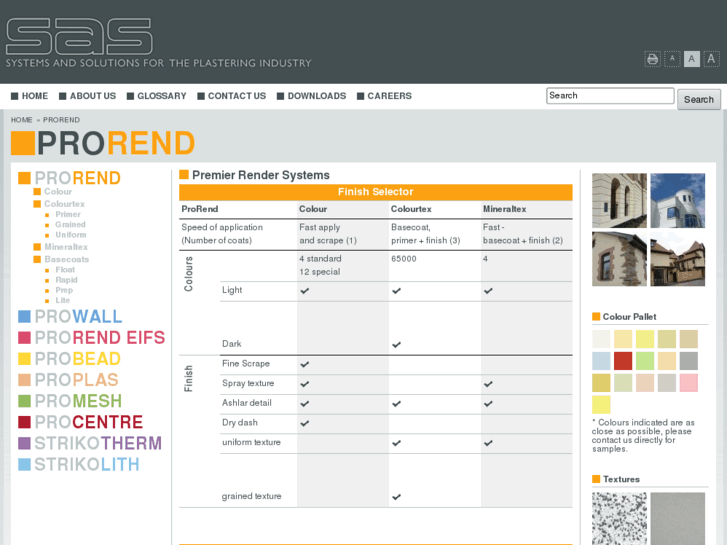Viewport: 727px width, 545px height.
Task: Click the Finish Selector orange banner
Action: [376, 192]
